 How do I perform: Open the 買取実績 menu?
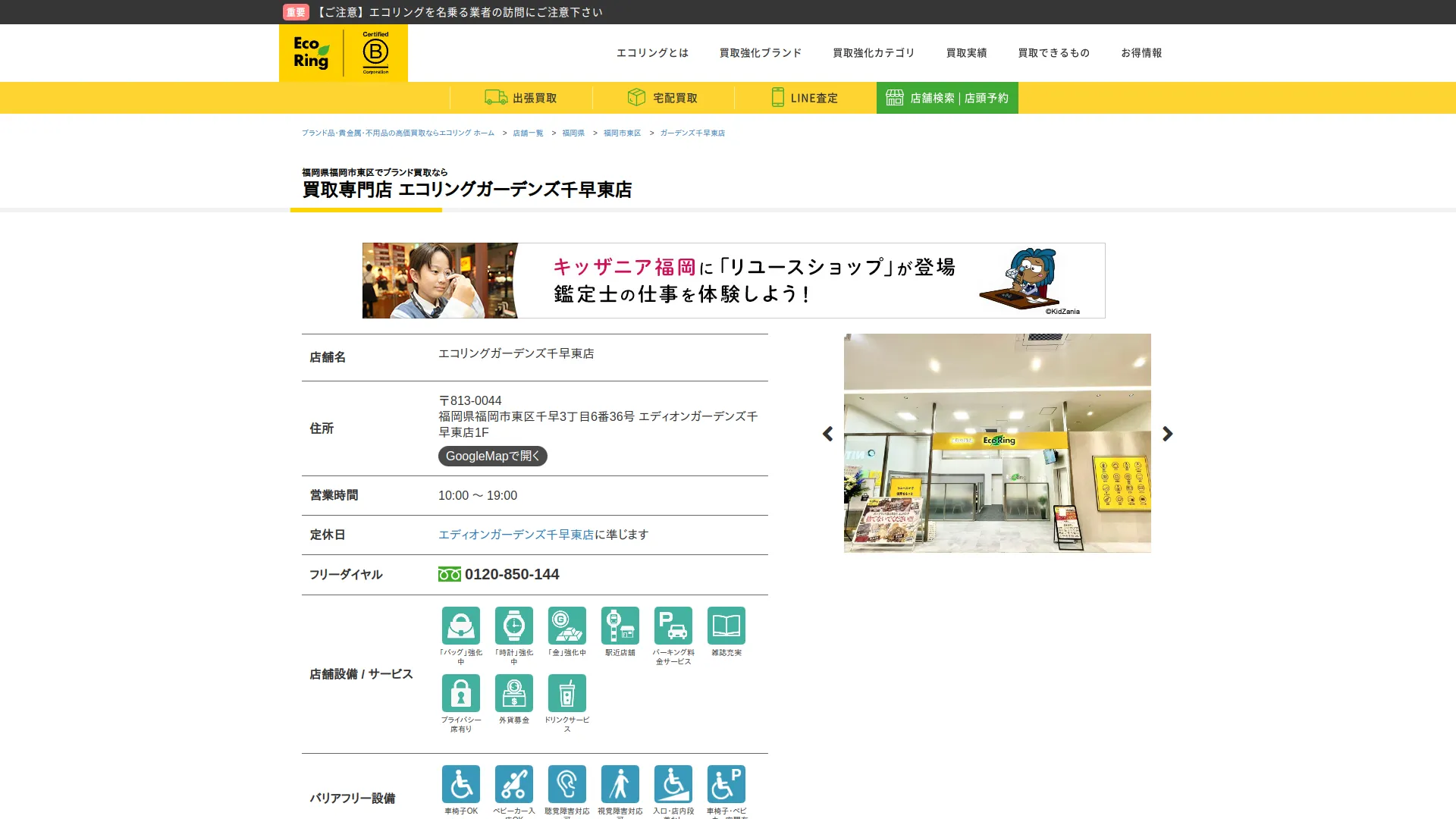pos(966,53)
